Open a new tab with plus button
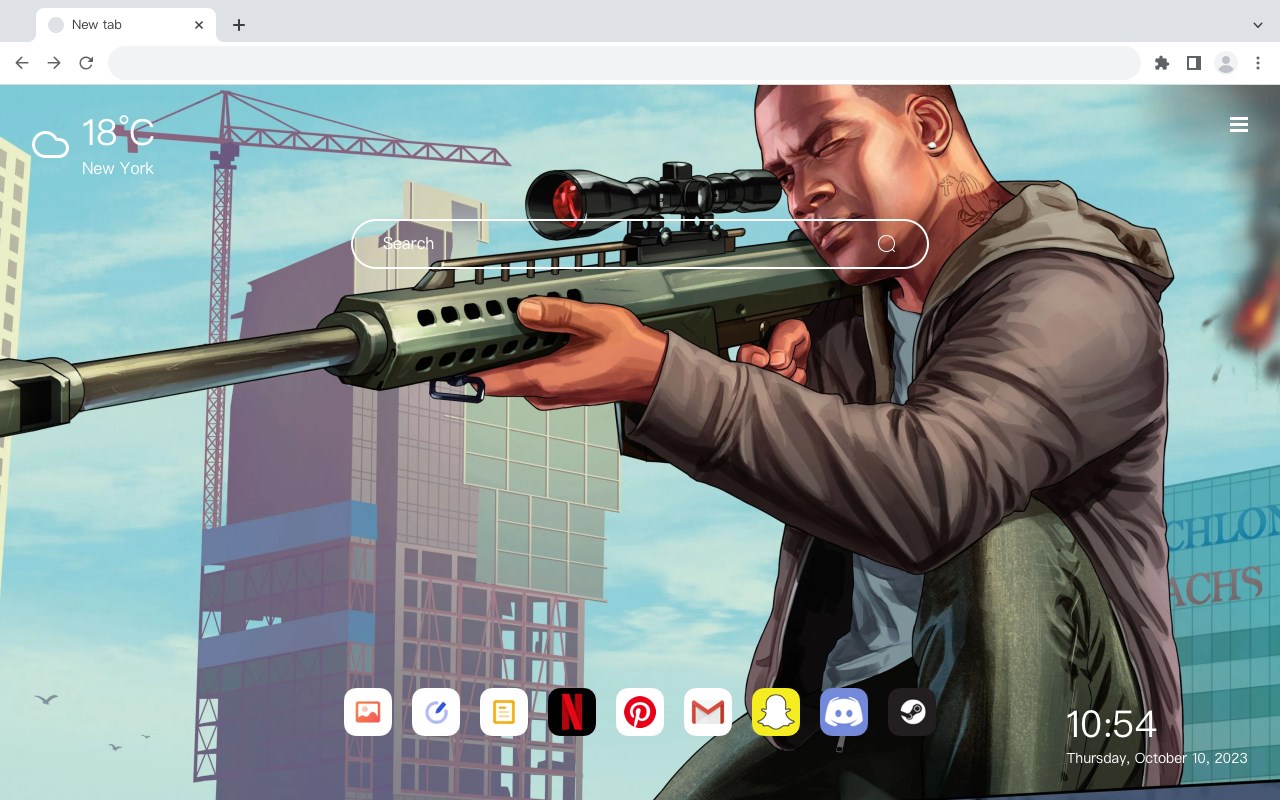Image resolution: width=1280 pixels, height=800 pixels. pos(238,25)
